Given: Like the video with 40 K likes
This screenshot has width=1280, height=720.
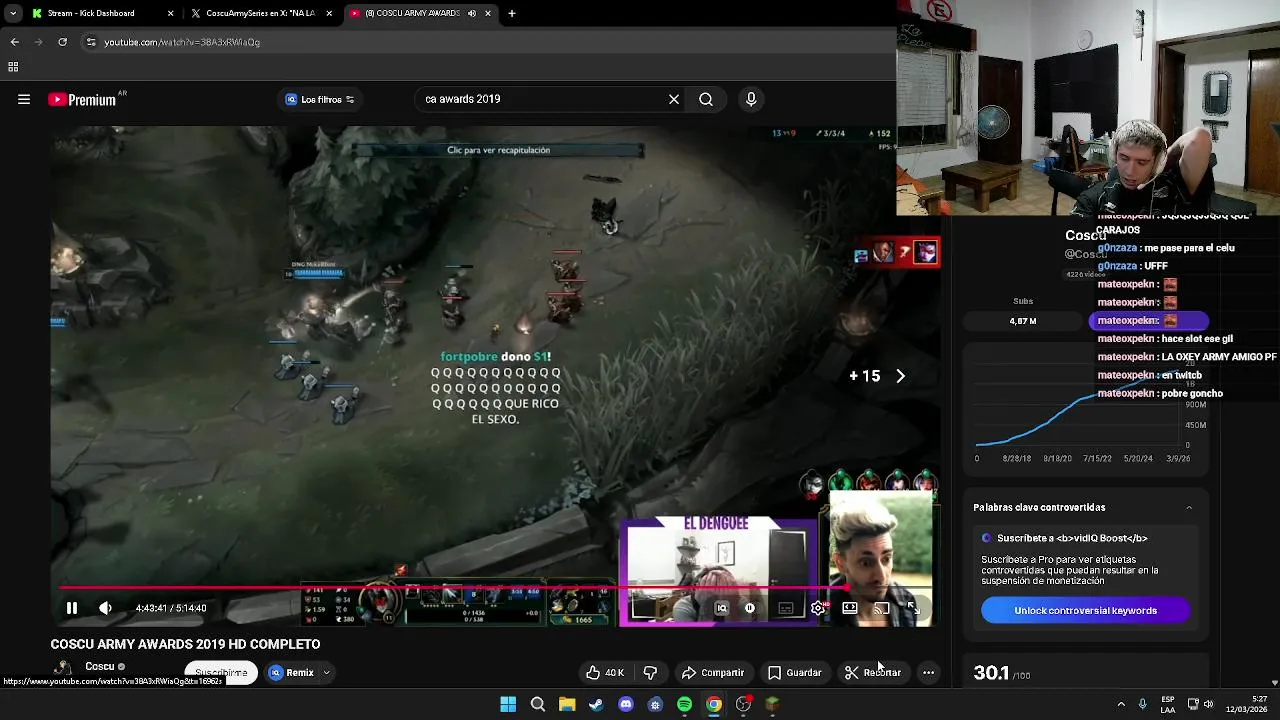Looking at the screenshot, I should click(606, 673).
